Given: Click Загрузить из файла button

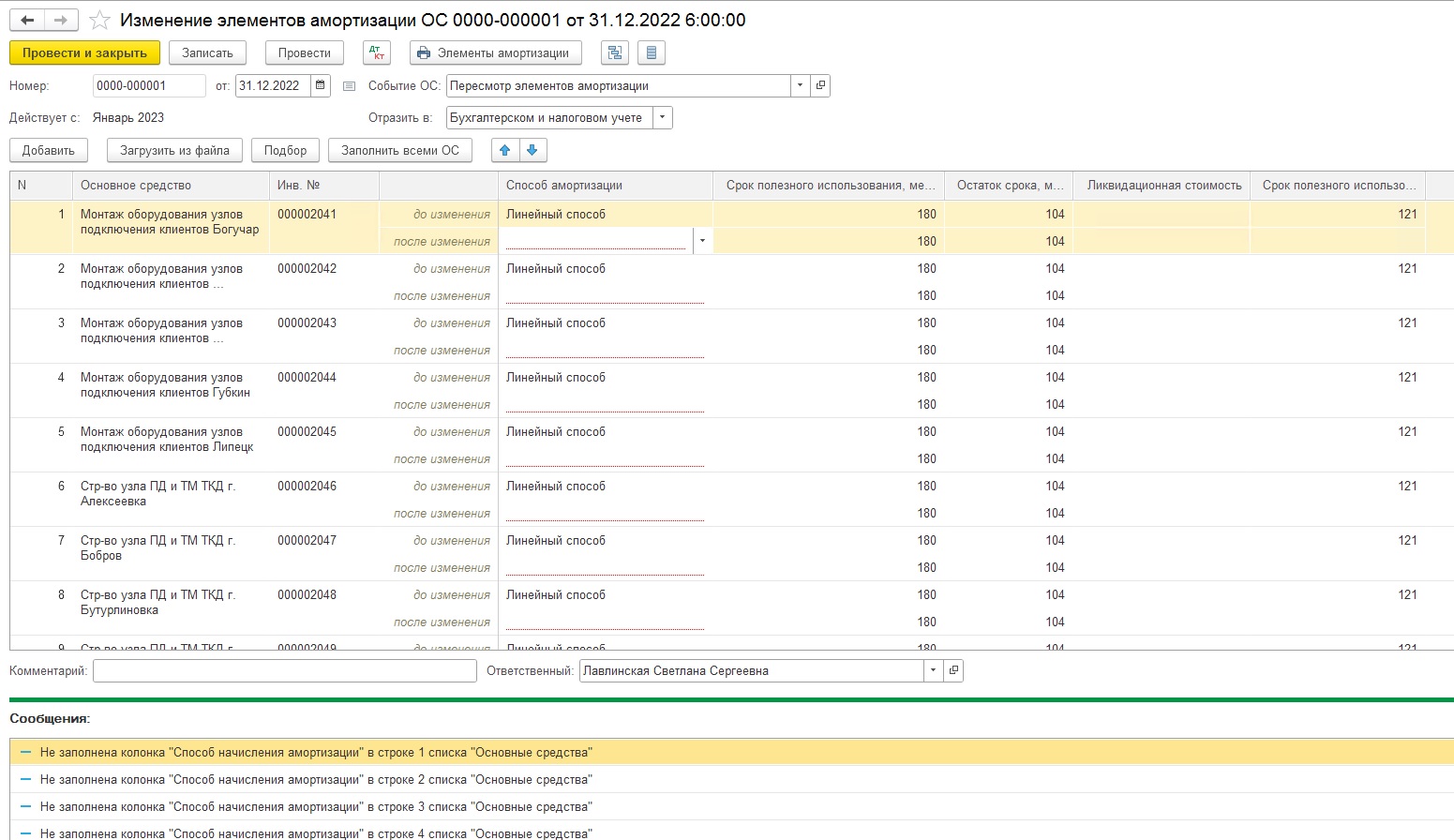Looking at the screenshot, I should tap(174, 150).
